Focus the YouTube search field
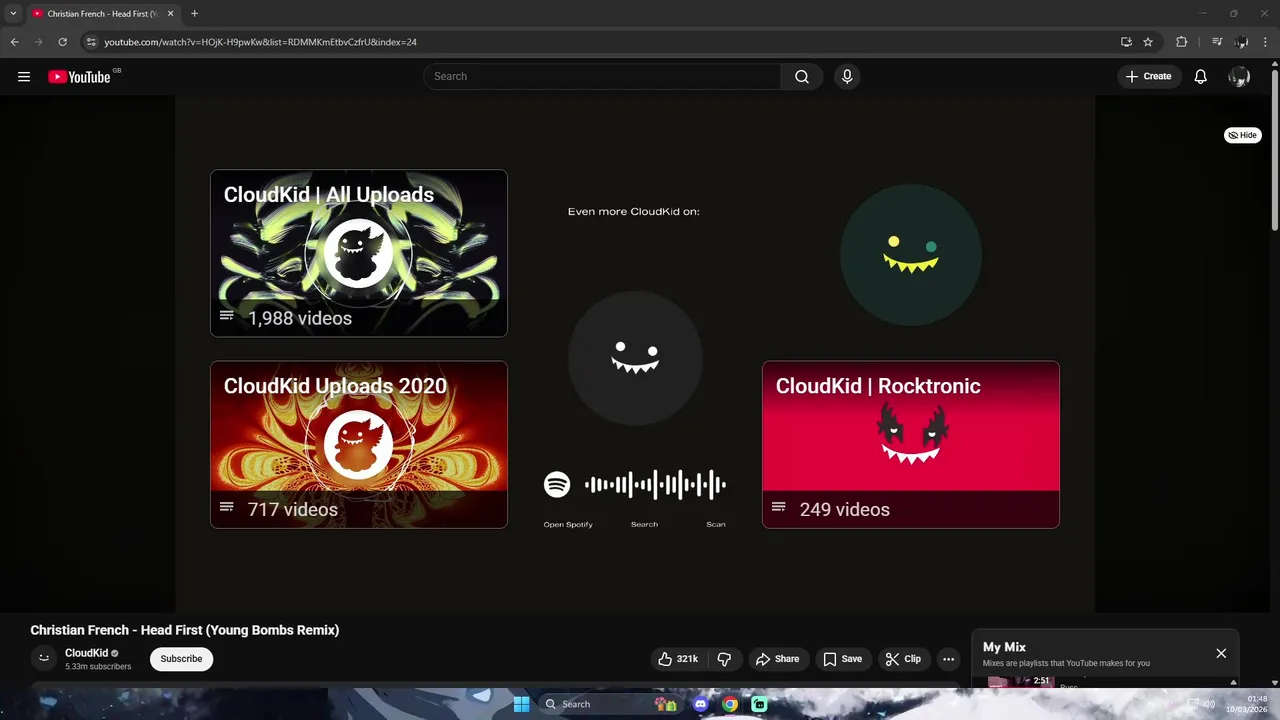Screen dimensions: 1280x720 point(603,76)
